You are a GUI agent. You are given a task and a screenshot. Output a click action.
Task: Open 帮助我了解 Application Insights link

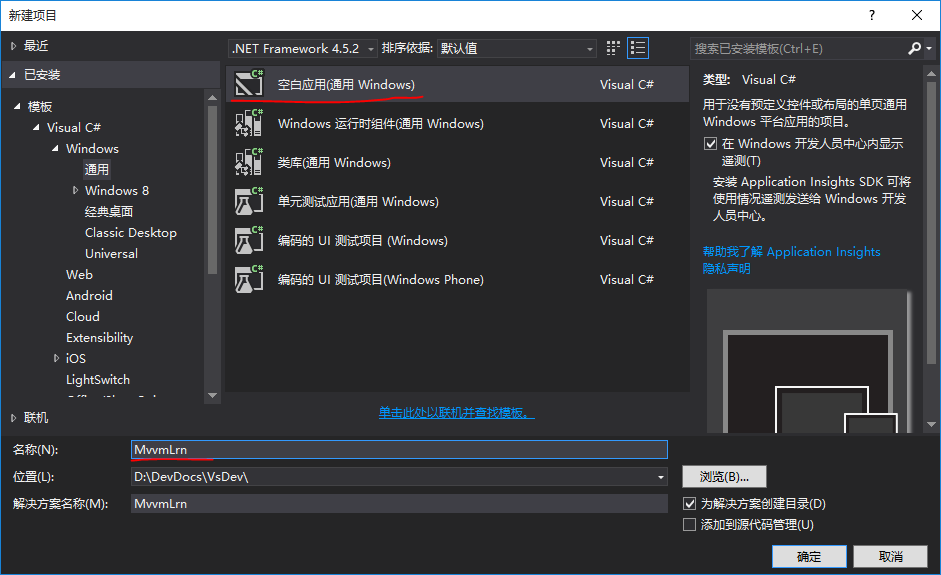(x=792, y=251)
